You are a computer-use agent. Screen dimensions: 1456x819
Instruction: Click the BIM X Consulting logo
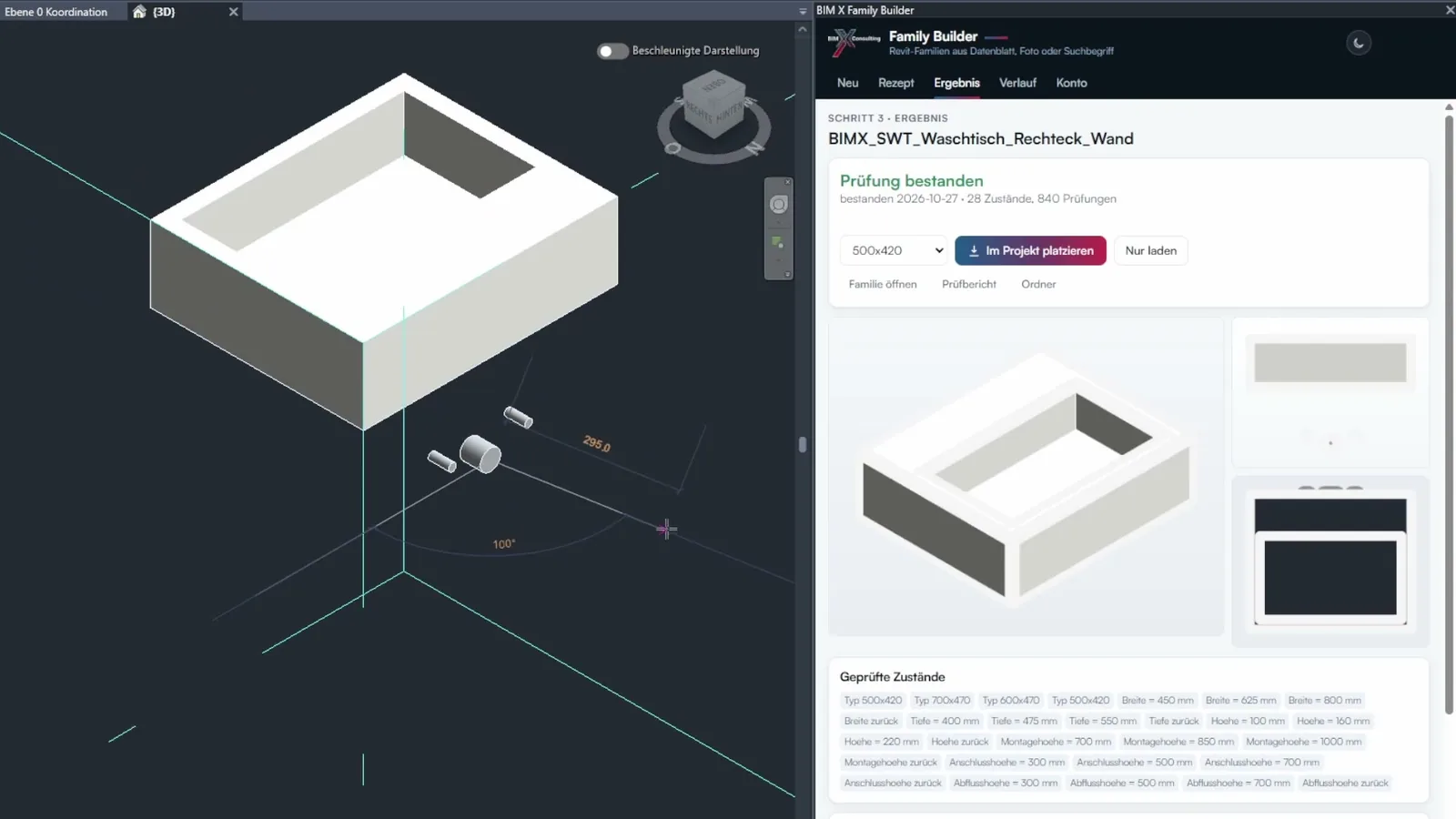(x=854, y=42)
